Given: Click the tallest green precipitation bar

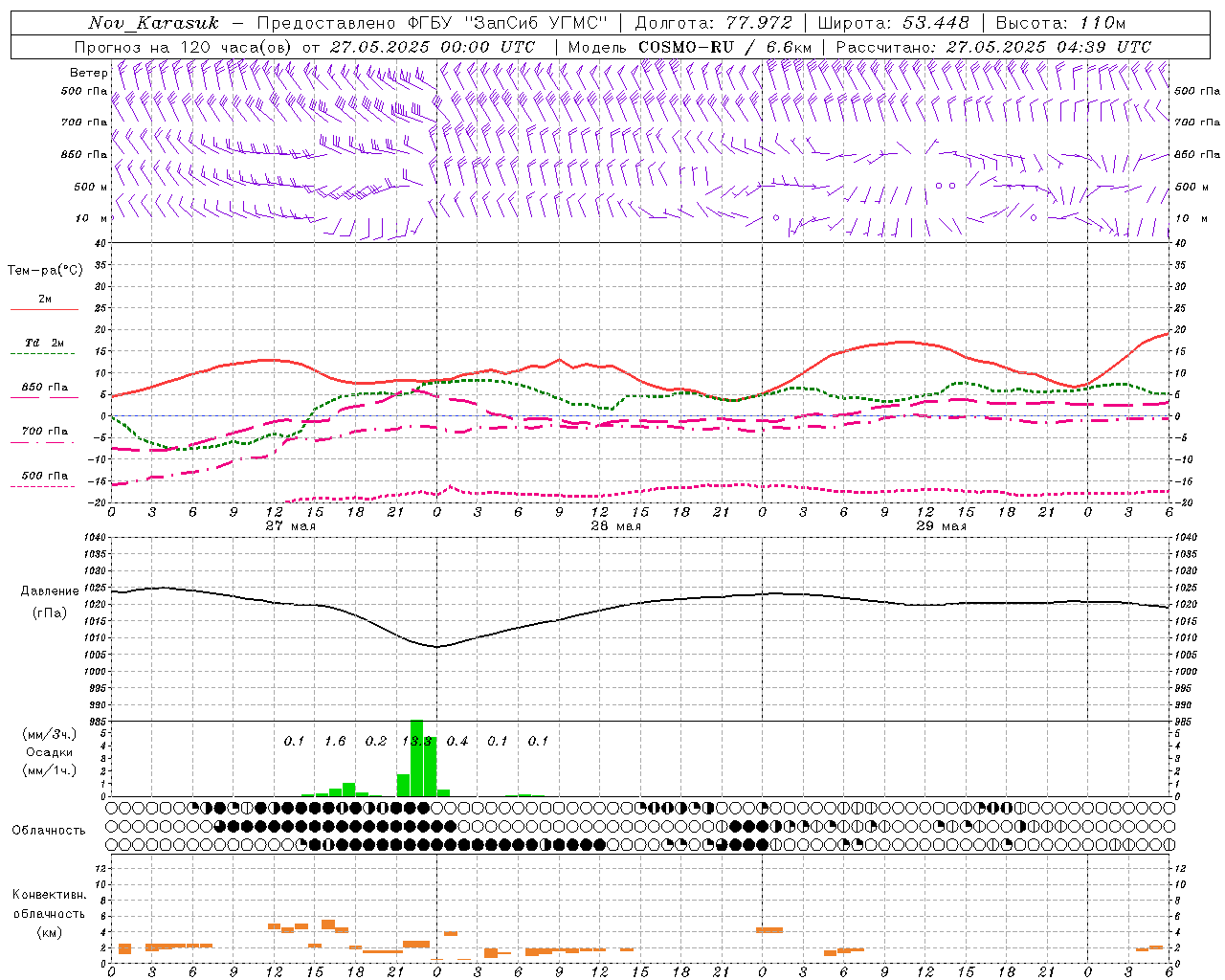Looking at the screenshot, I should click(x=416, y=758).
